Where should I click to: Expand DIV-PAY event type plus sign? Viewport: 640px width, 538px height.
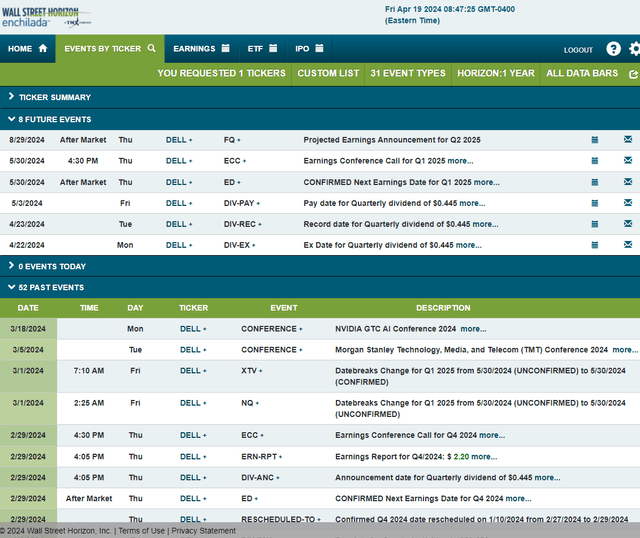(x=258, y=203)
